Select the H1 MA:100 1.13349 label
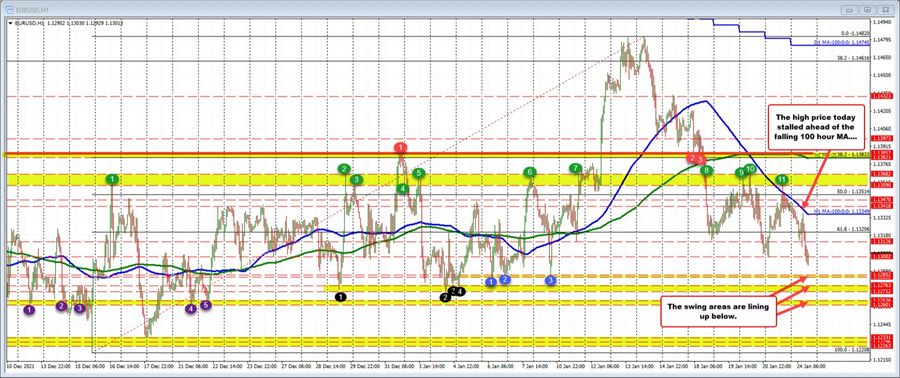 pyautogui.click(x=841, y=212)
